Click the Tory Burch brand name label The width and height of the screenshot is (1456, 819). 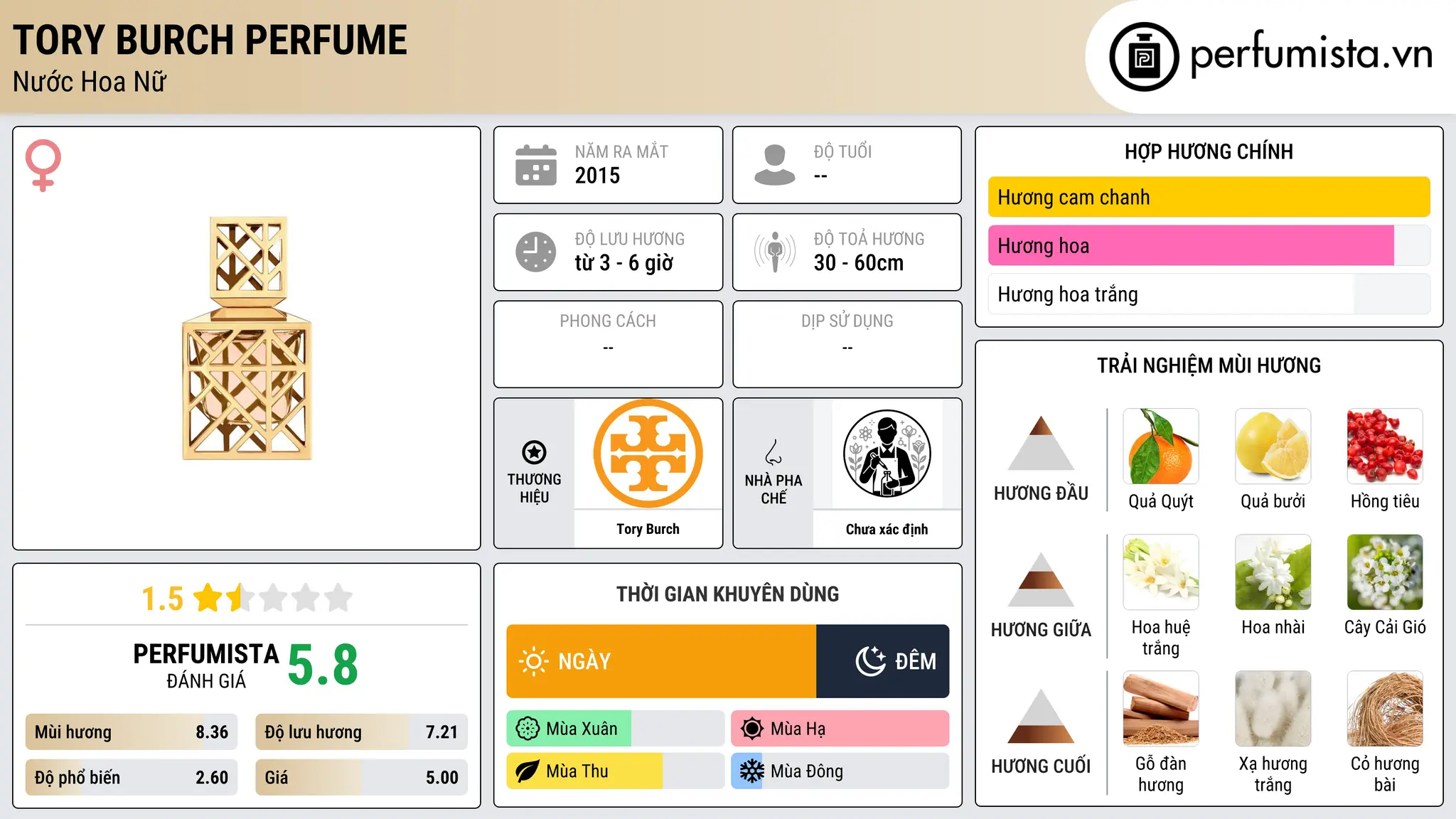[648, 529]
